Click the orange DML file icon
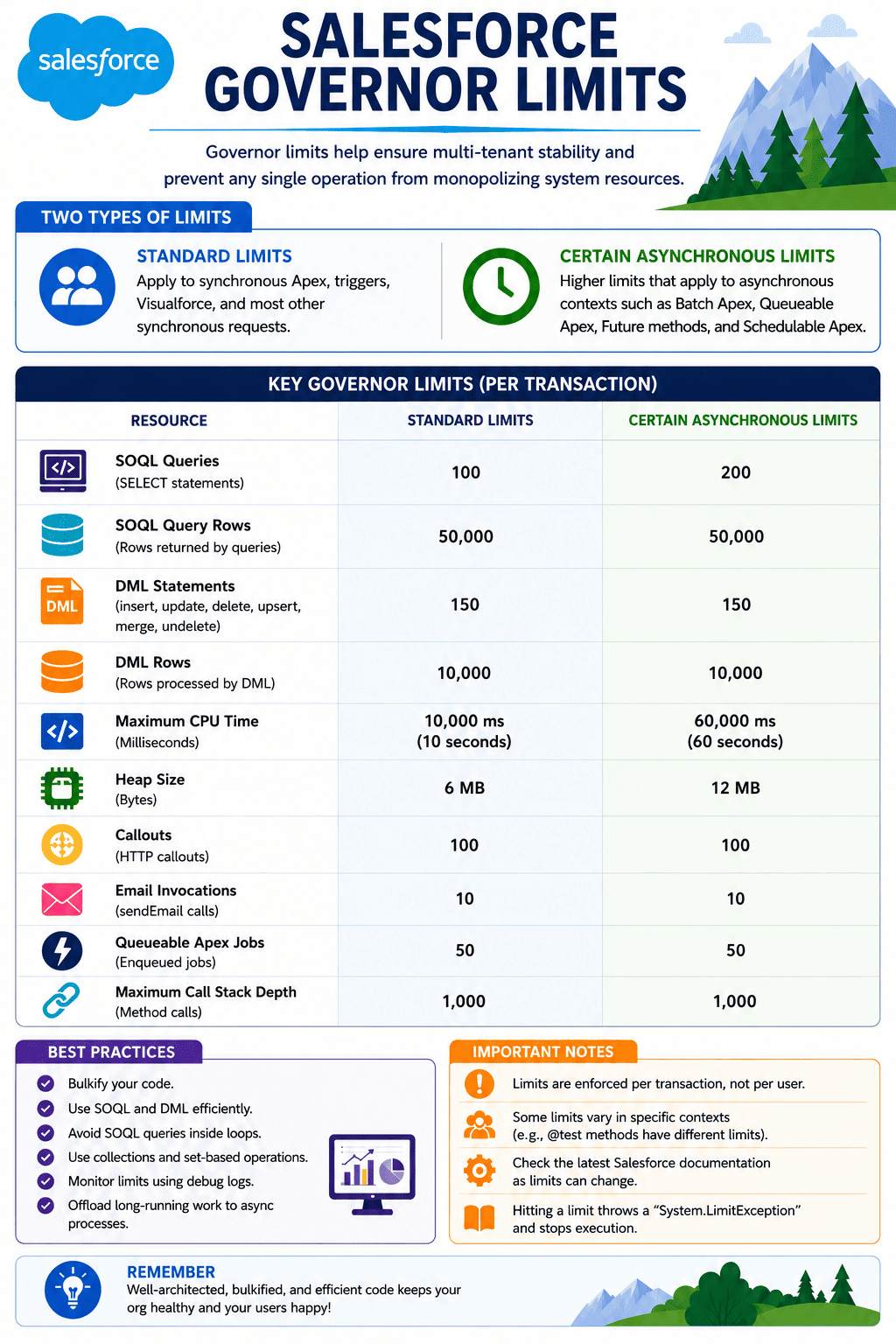 (62, 601)
